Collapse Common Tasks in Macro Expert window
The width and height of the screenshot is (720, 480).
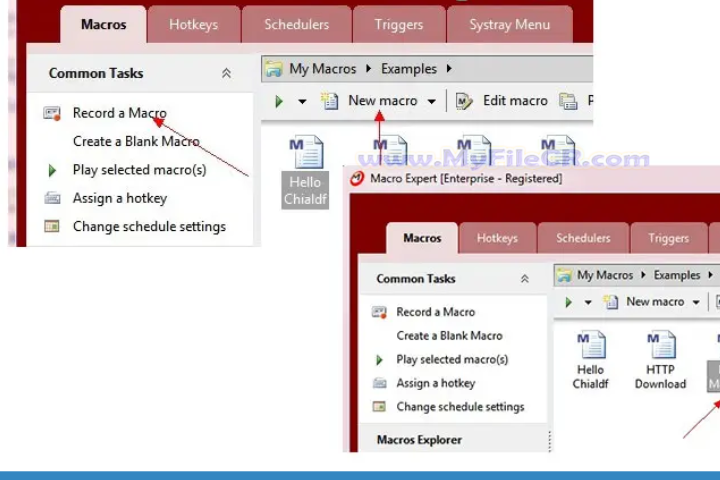click(524, 279)
